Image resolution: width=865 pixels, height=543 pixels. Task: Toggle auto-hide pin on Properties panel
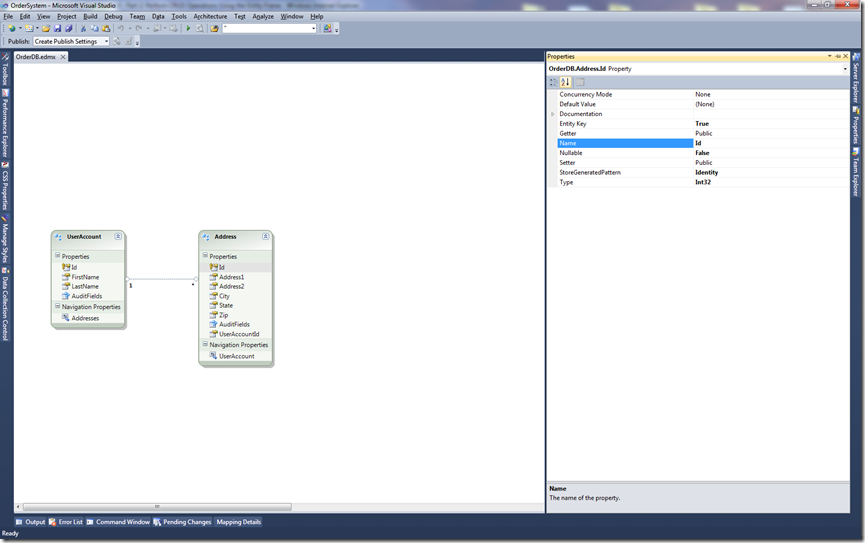tap(837, 56)
